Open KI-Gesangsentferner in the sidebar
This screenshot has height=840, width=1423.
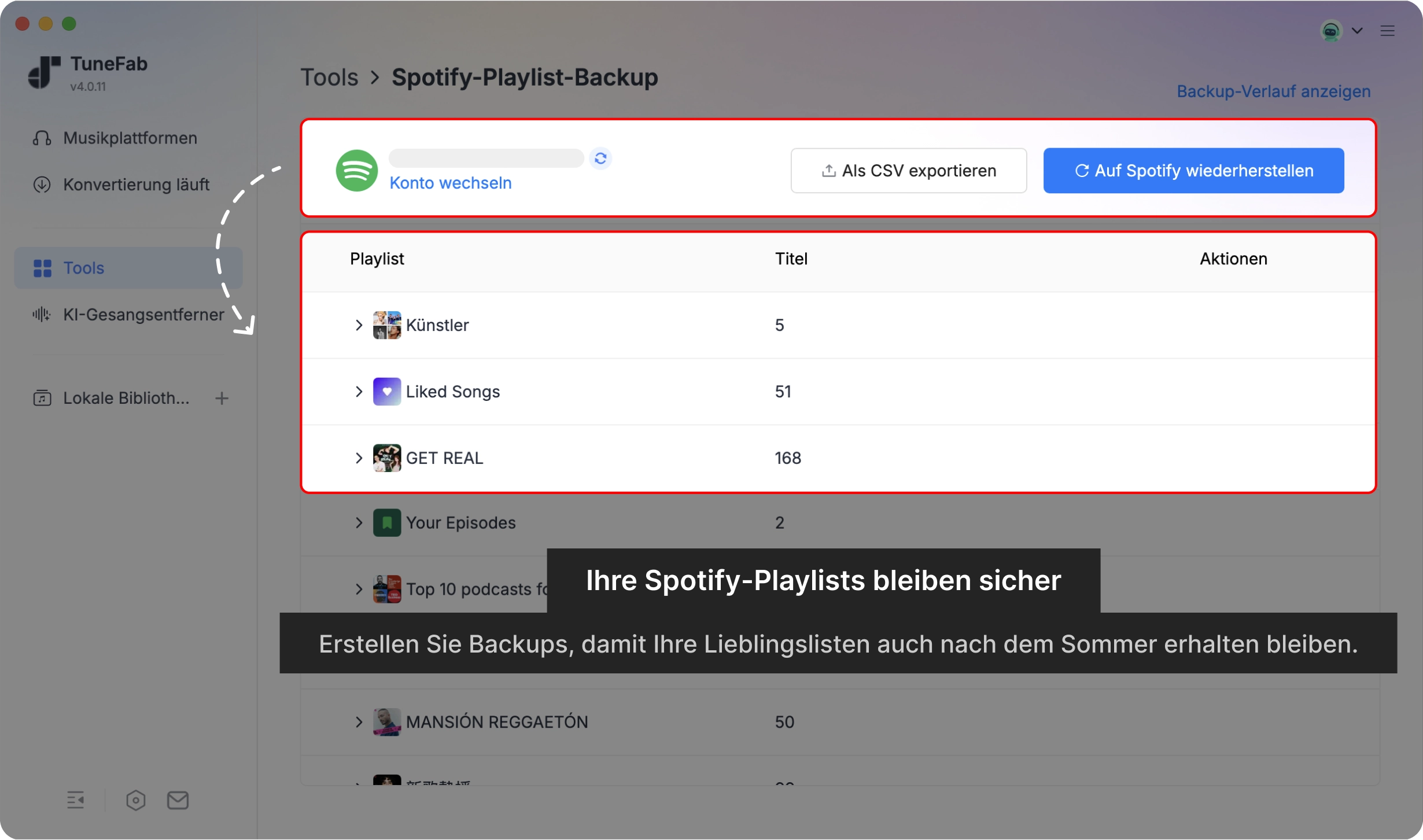[128, 315]
